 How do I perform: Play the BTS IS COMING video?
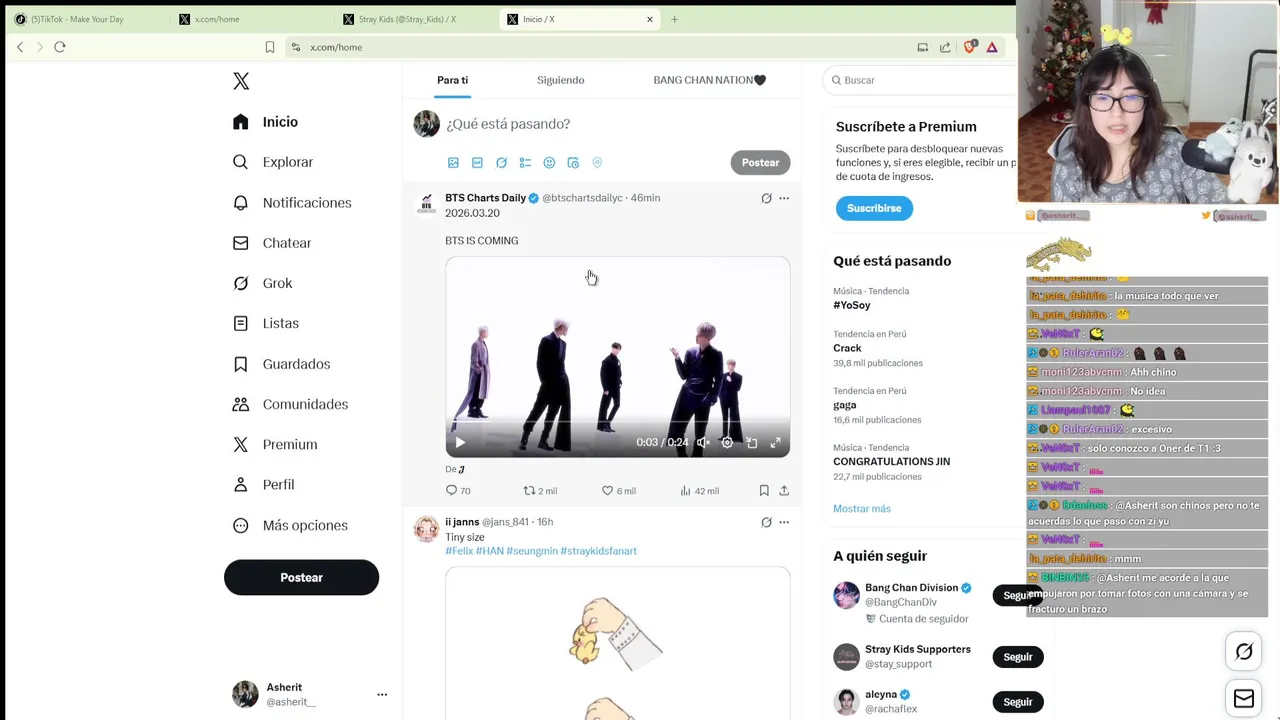(x=460, y=442)
